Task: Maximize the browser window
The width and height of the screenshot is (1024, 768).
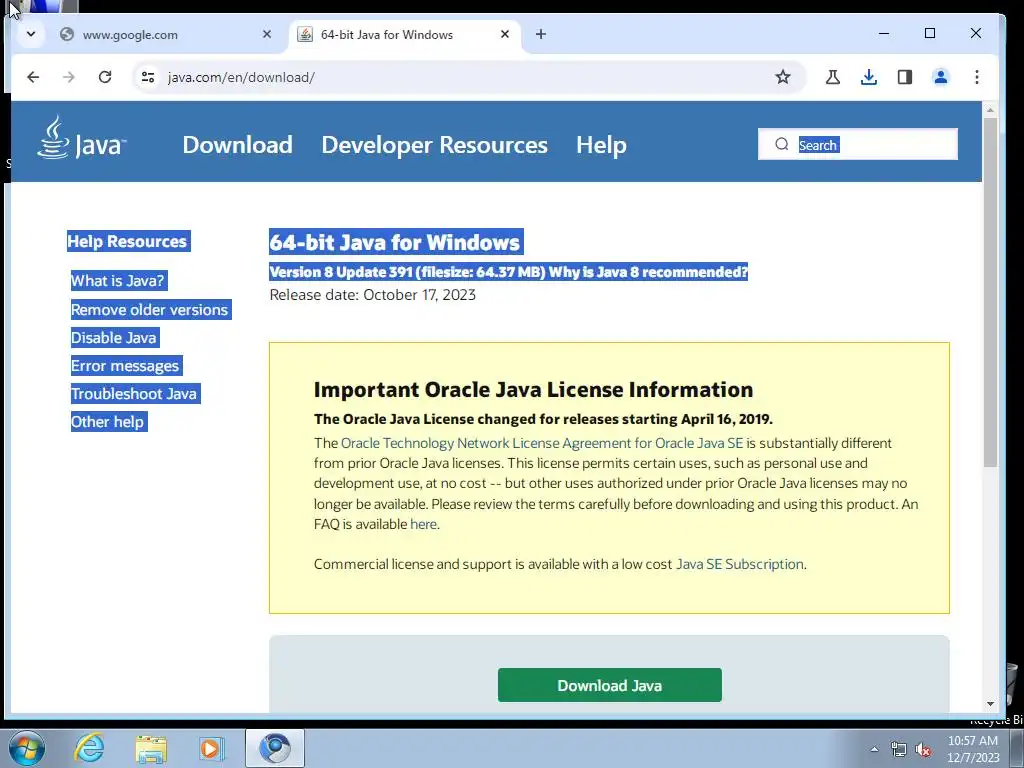Action: (x=930, y=33)
